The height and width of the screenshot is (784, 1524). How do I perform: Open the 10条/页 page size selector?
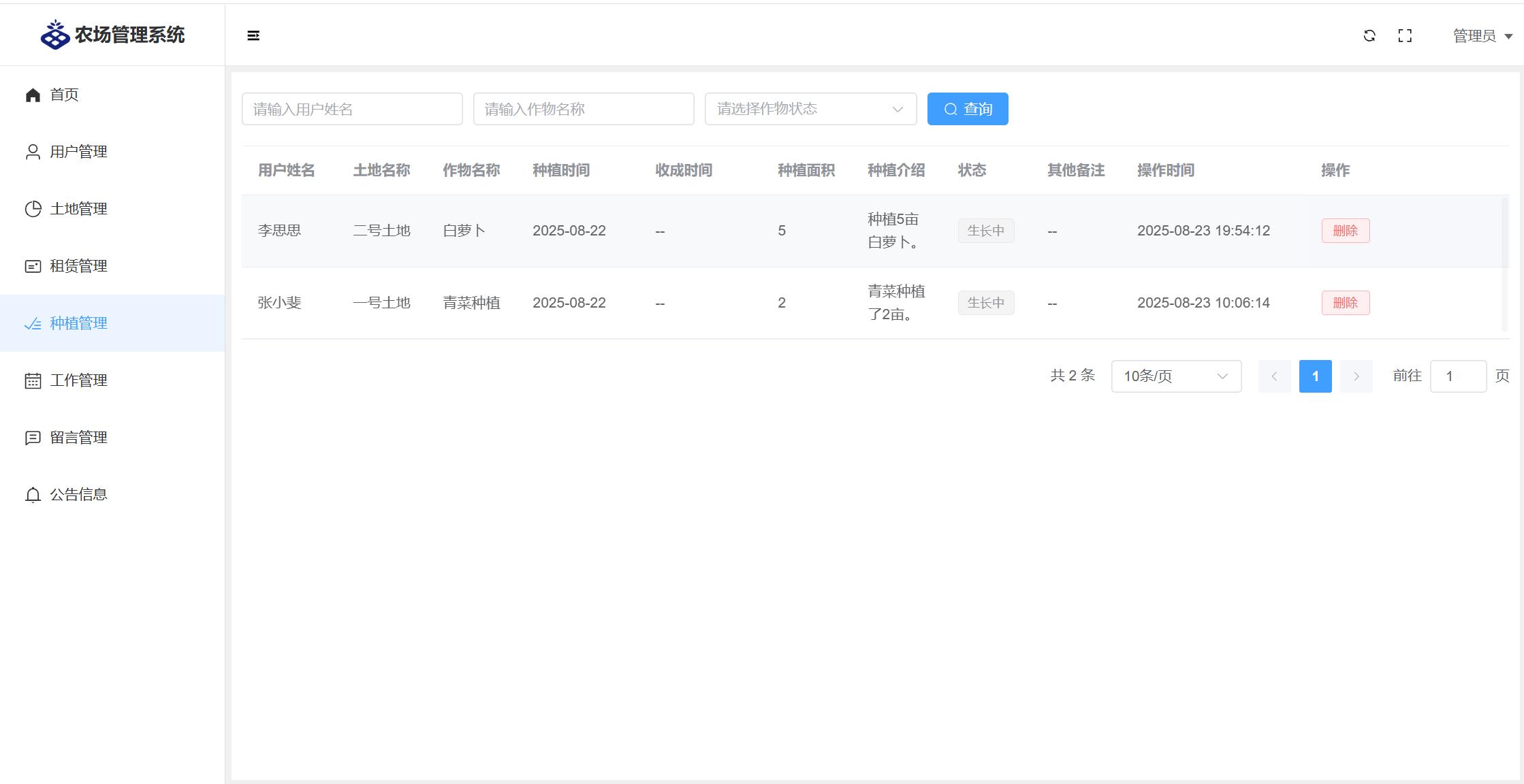[x=1176, y=376]
